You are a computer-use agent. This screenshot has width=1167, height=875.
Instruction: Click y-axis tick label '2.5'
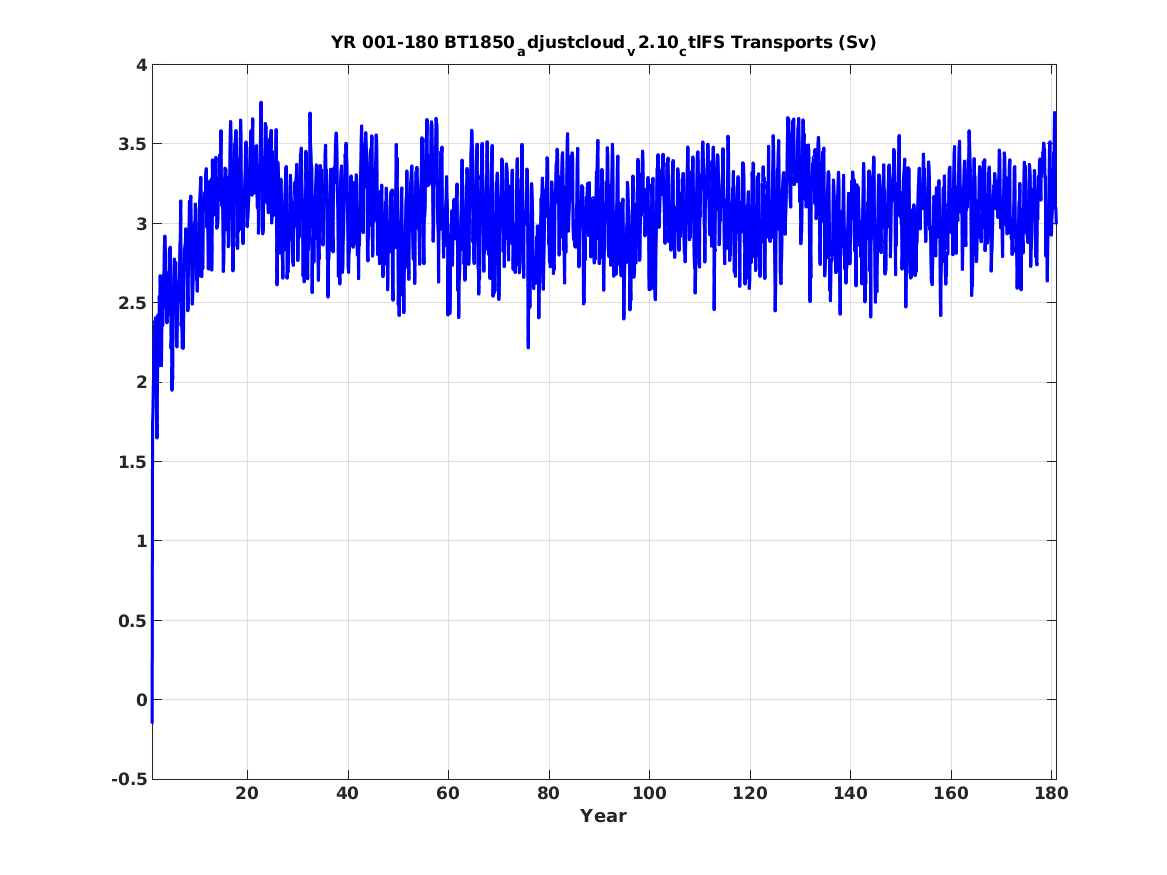(132, 303)
